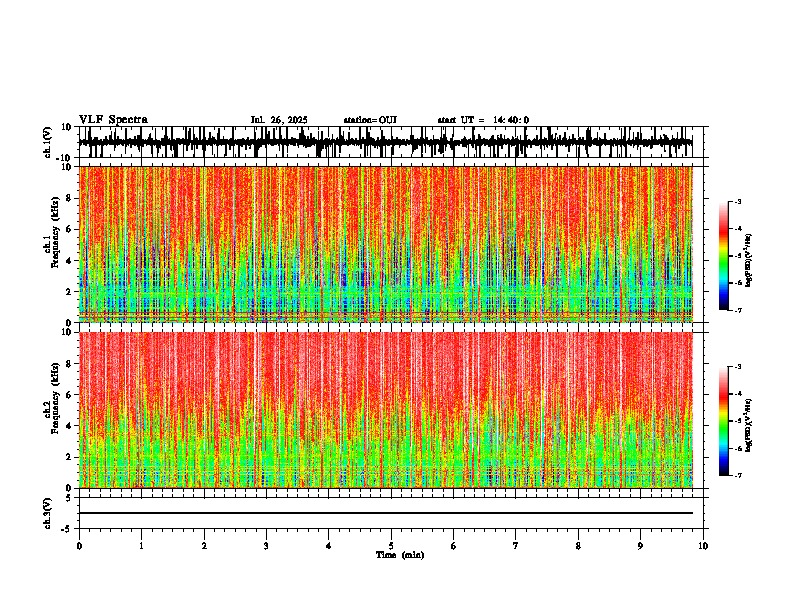Click time axis tick label "3"
Image resolution: width=792 pixels, height=612 pixels.
click(x=266, y=546)
